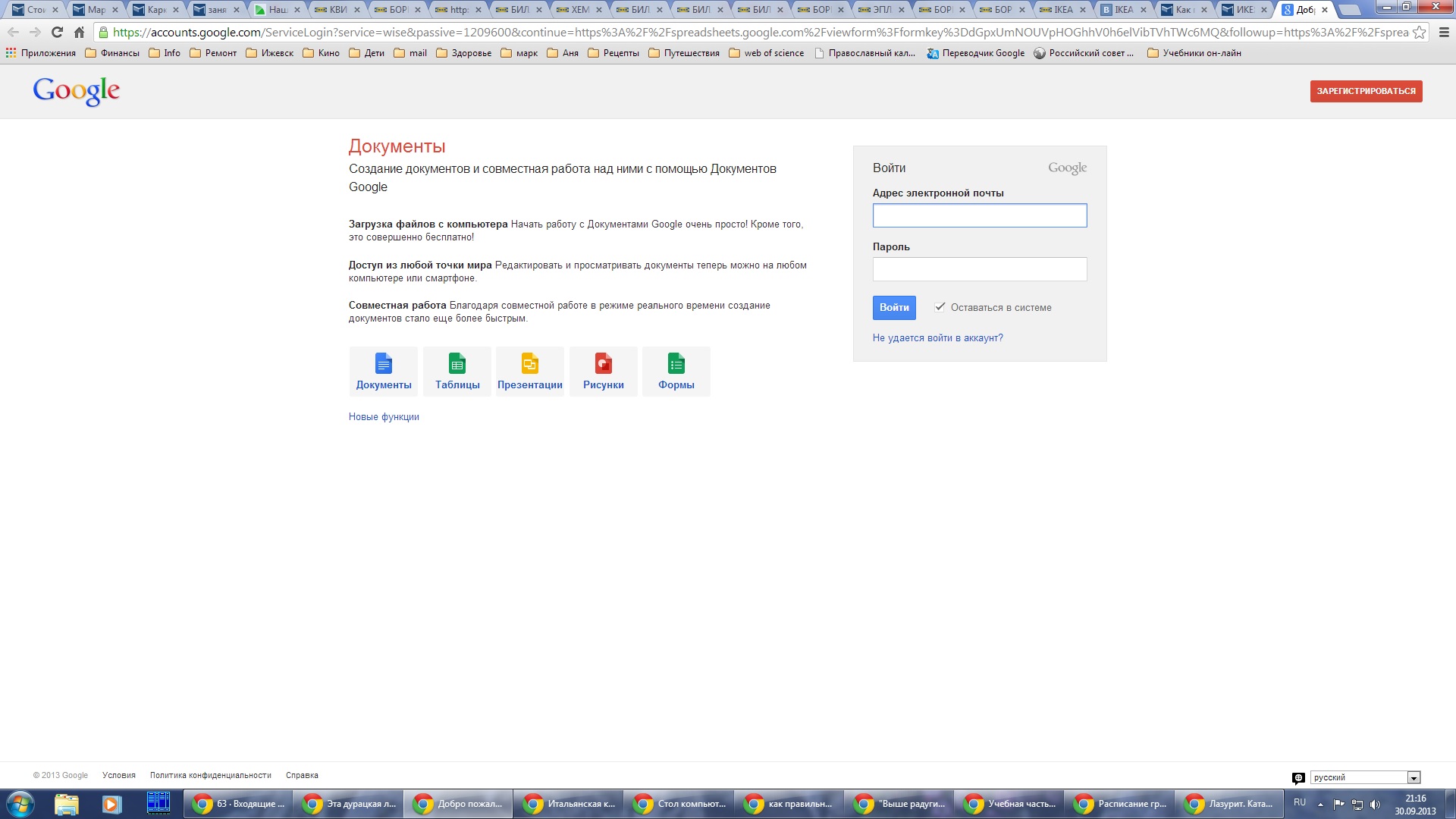The image size is (1456, 819).
Task: Open the Приложения apps shortcut
Action: tap(41, 53)
